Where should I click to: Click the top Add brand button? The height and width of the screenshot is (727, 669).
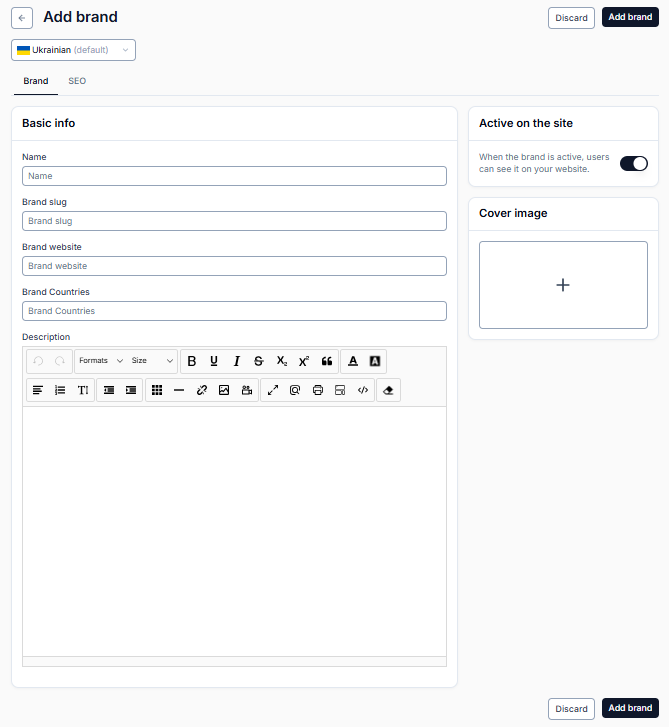click(630, 17)
